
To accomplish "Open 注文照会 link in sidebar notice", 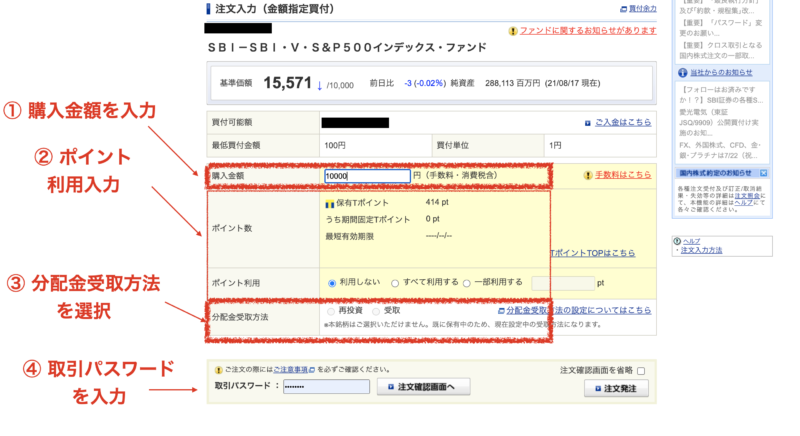I will (747, 196).
